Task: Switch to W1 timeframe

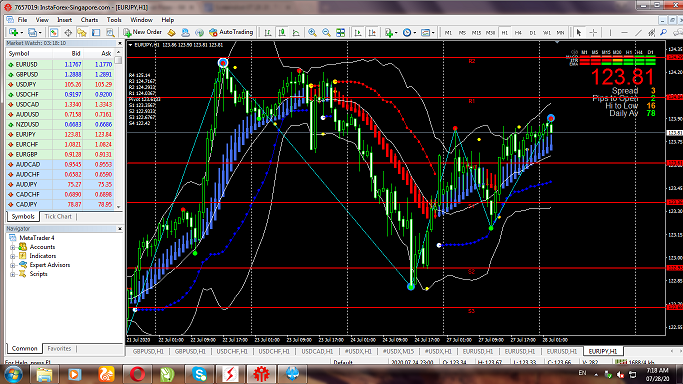Action: click(x=547, y=33)
